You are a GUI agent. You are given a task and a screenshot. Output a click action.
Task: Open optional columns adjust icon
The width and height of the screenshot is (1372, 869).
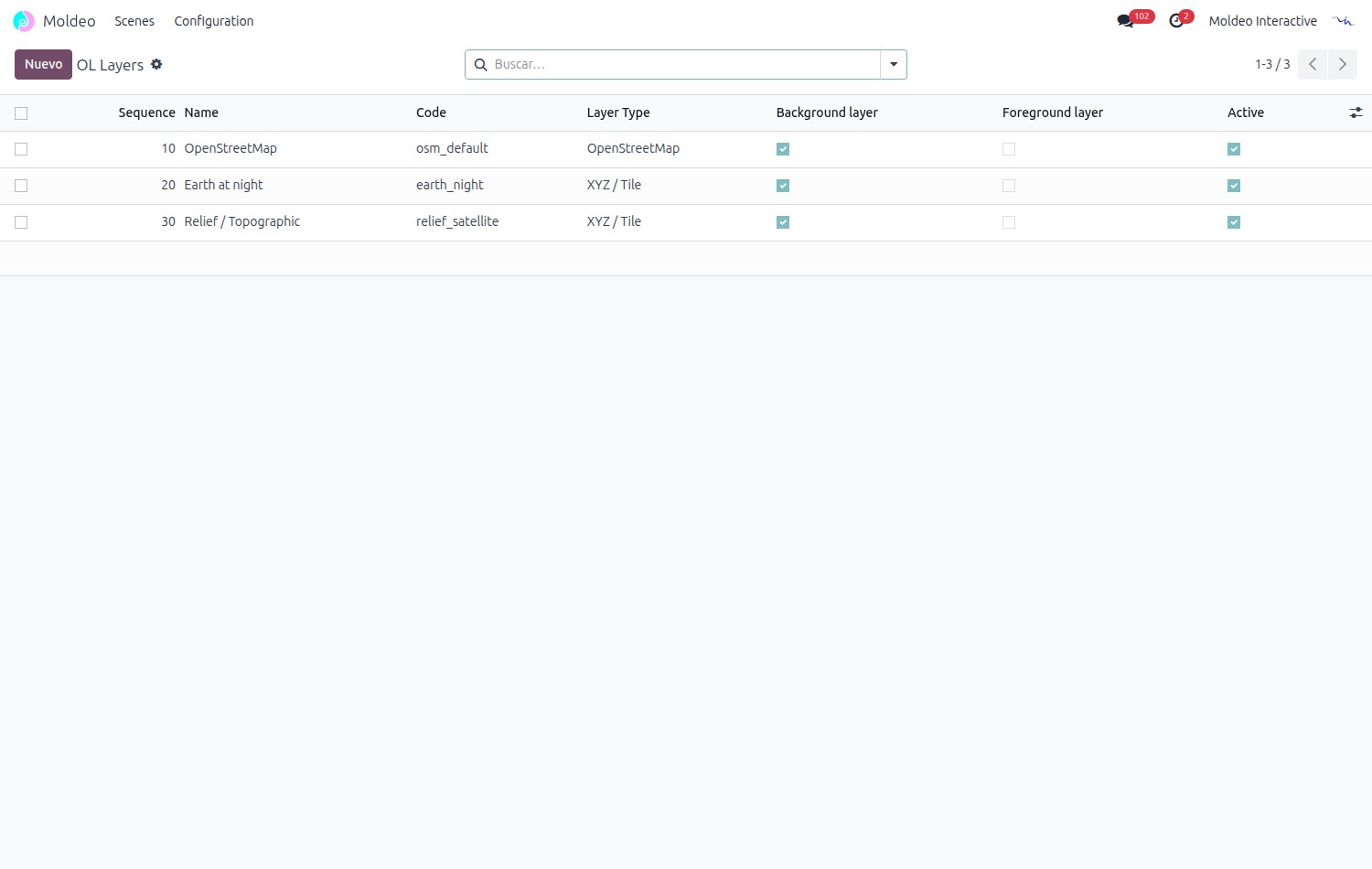coord(1356,113)
